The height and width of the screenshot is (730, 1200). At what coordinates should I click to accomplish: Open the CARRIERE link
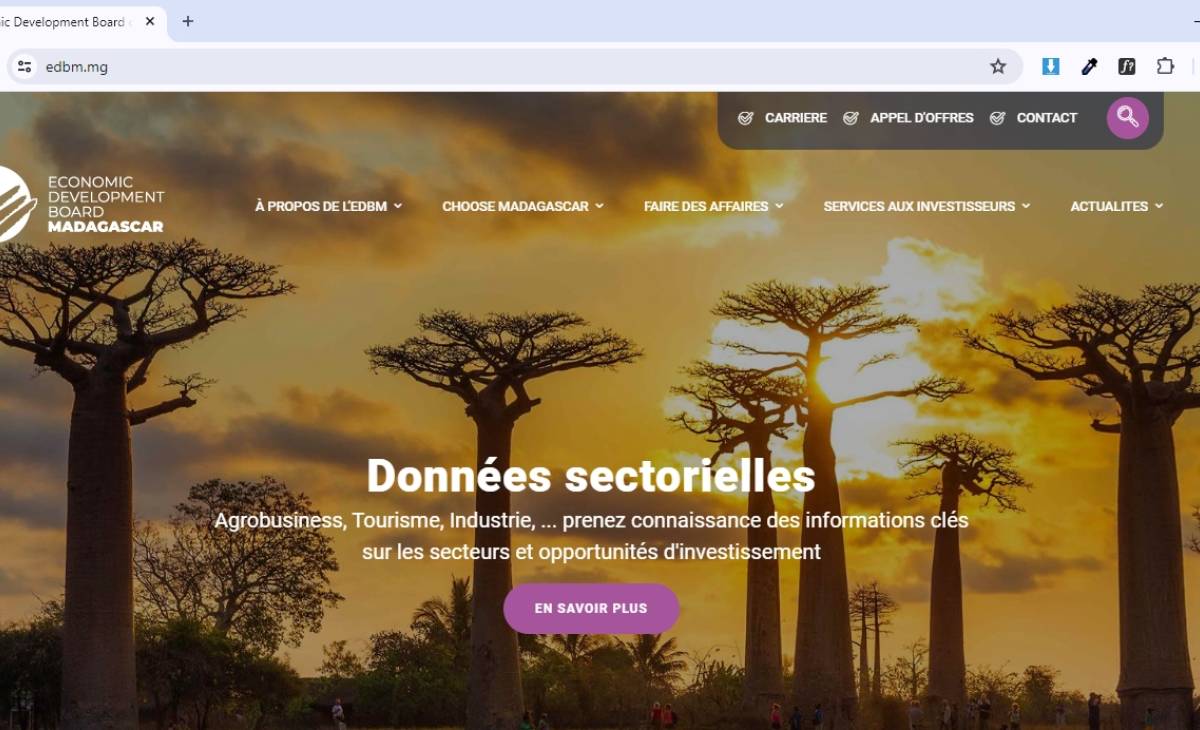pos(782,118)
